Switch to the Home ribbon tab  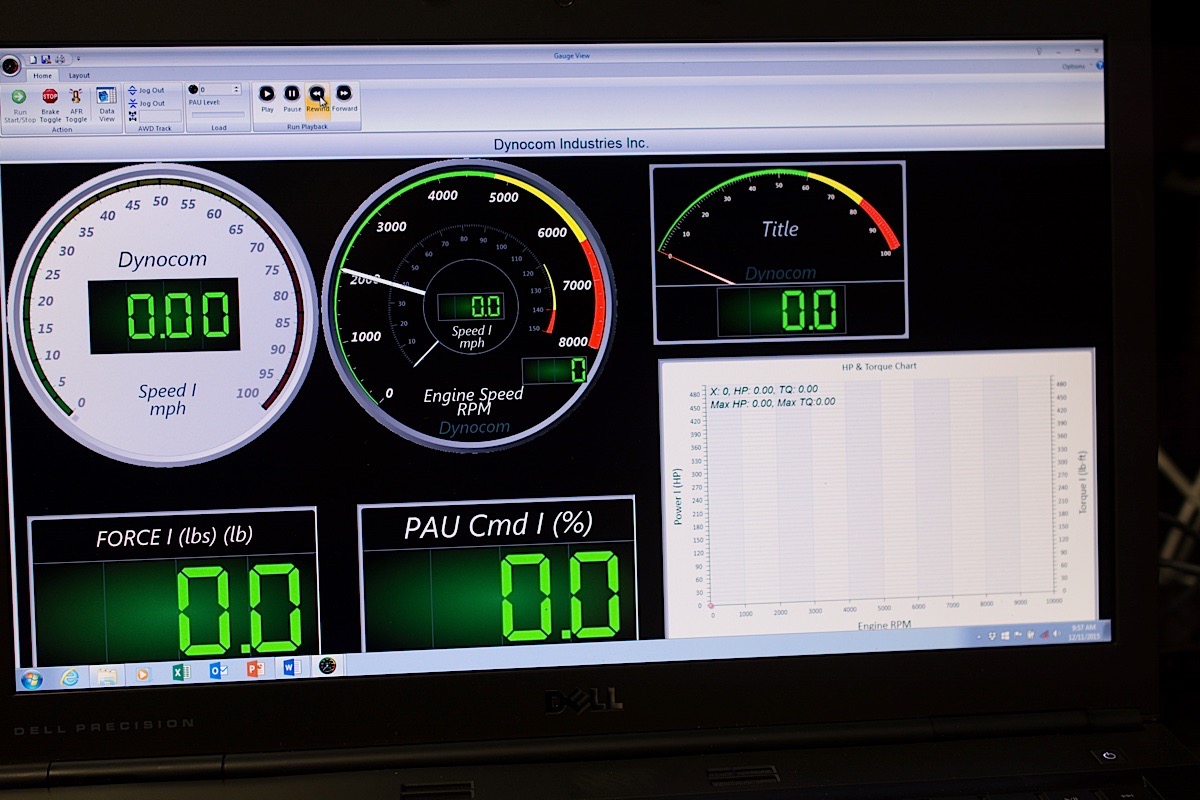coord(42,75)
